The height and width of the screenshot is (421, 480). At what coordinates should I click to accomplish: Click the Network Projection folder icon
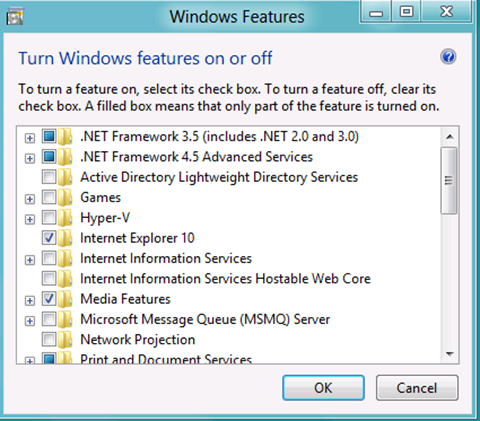pyautogui.click(x=65, y=340)
